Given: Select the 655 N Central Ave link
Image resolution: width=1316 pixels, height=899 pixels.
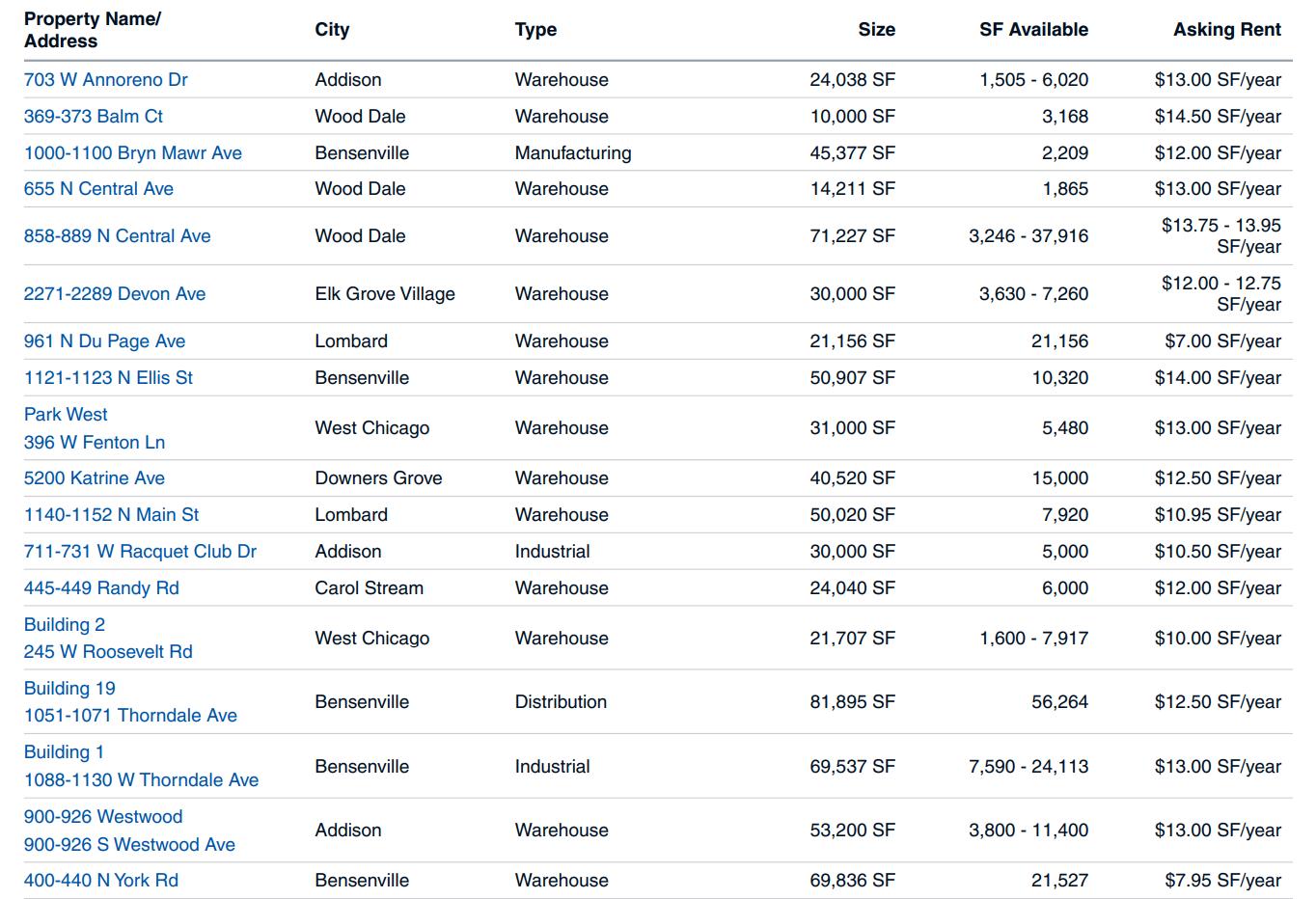Looking at the screenshot, I should pyautogui.click(x=98, y=189).
